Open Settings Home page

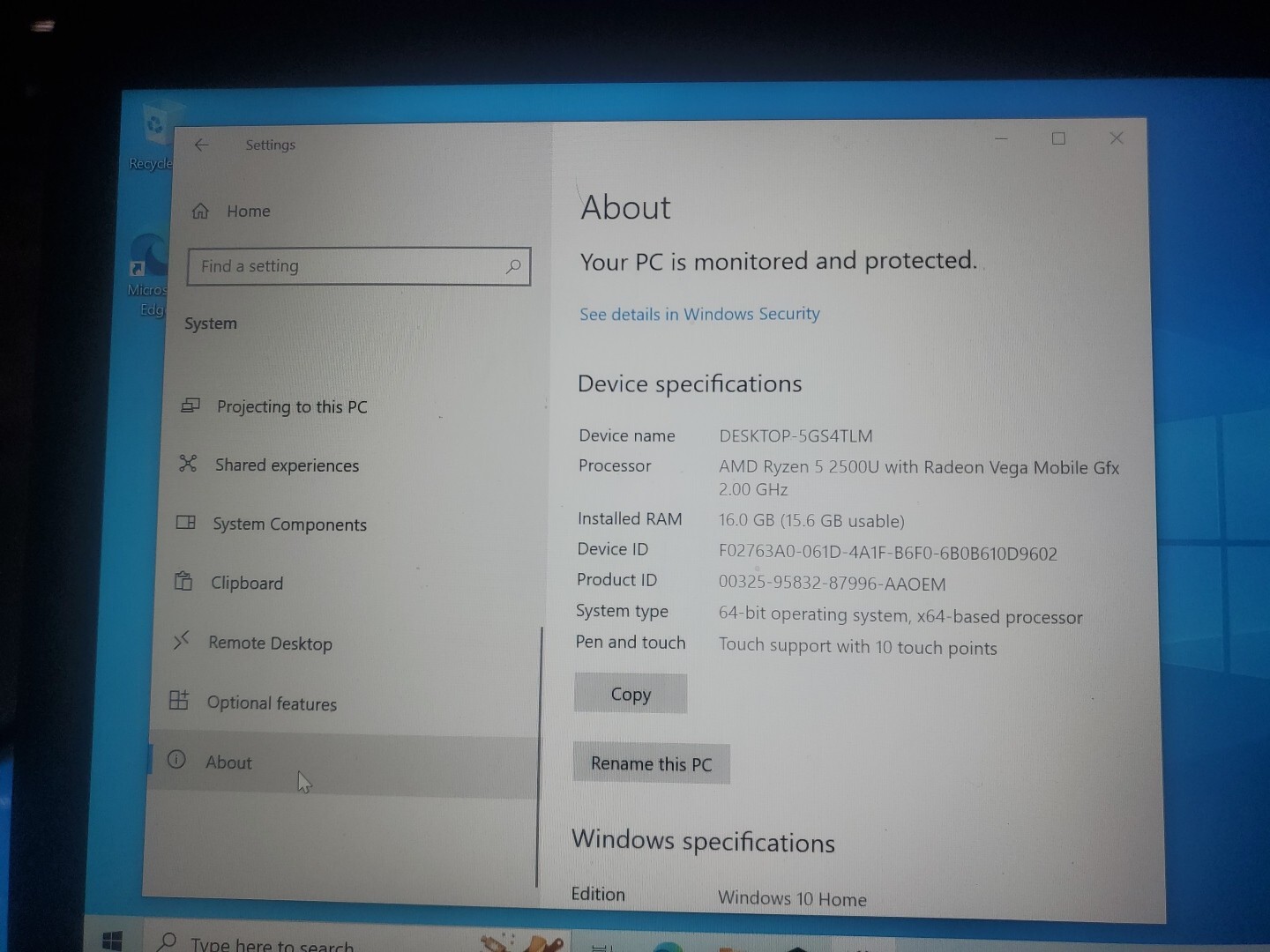[x=232, y=211]
